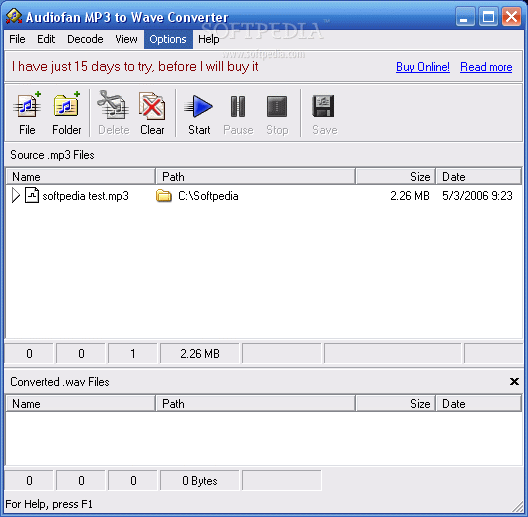Click the converted files Path column header

pyautogui.click(x=256, y=403)
